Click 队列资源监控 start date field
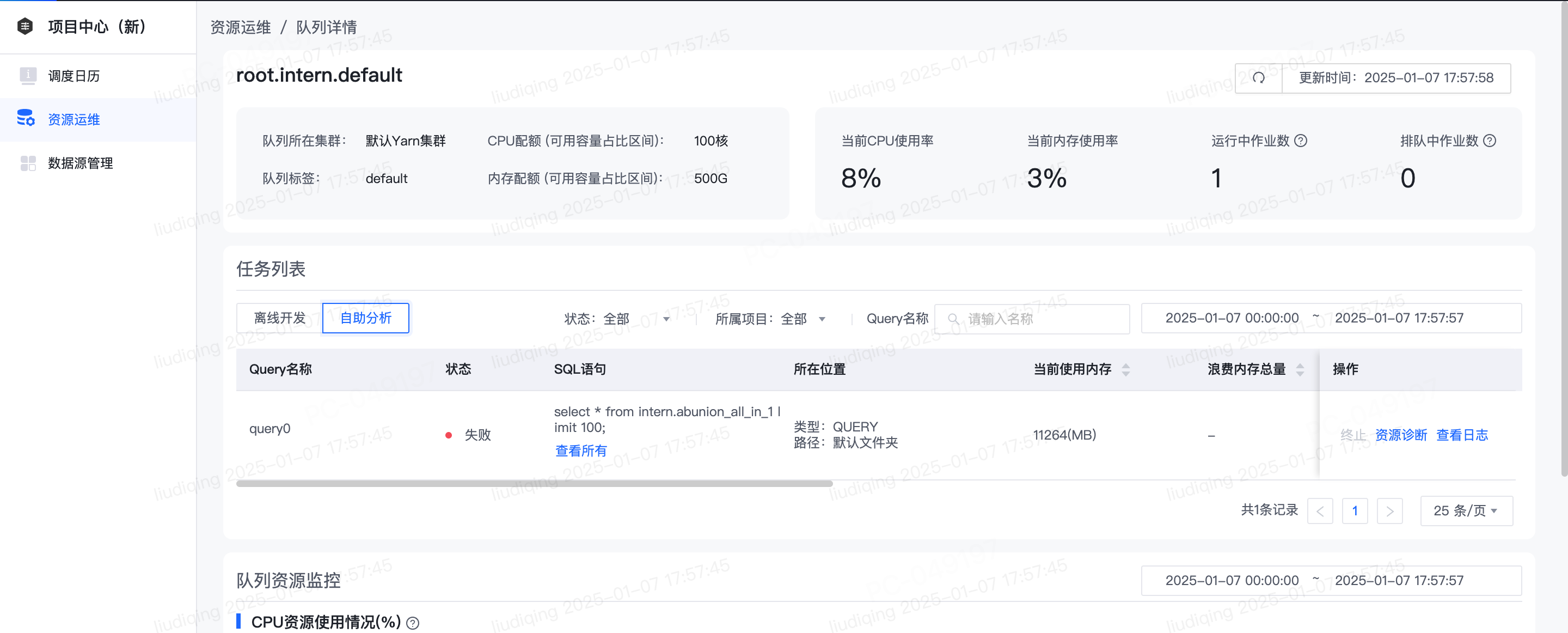The image size is (1568, 633). pyautogui.click(x=1232, y=581)
